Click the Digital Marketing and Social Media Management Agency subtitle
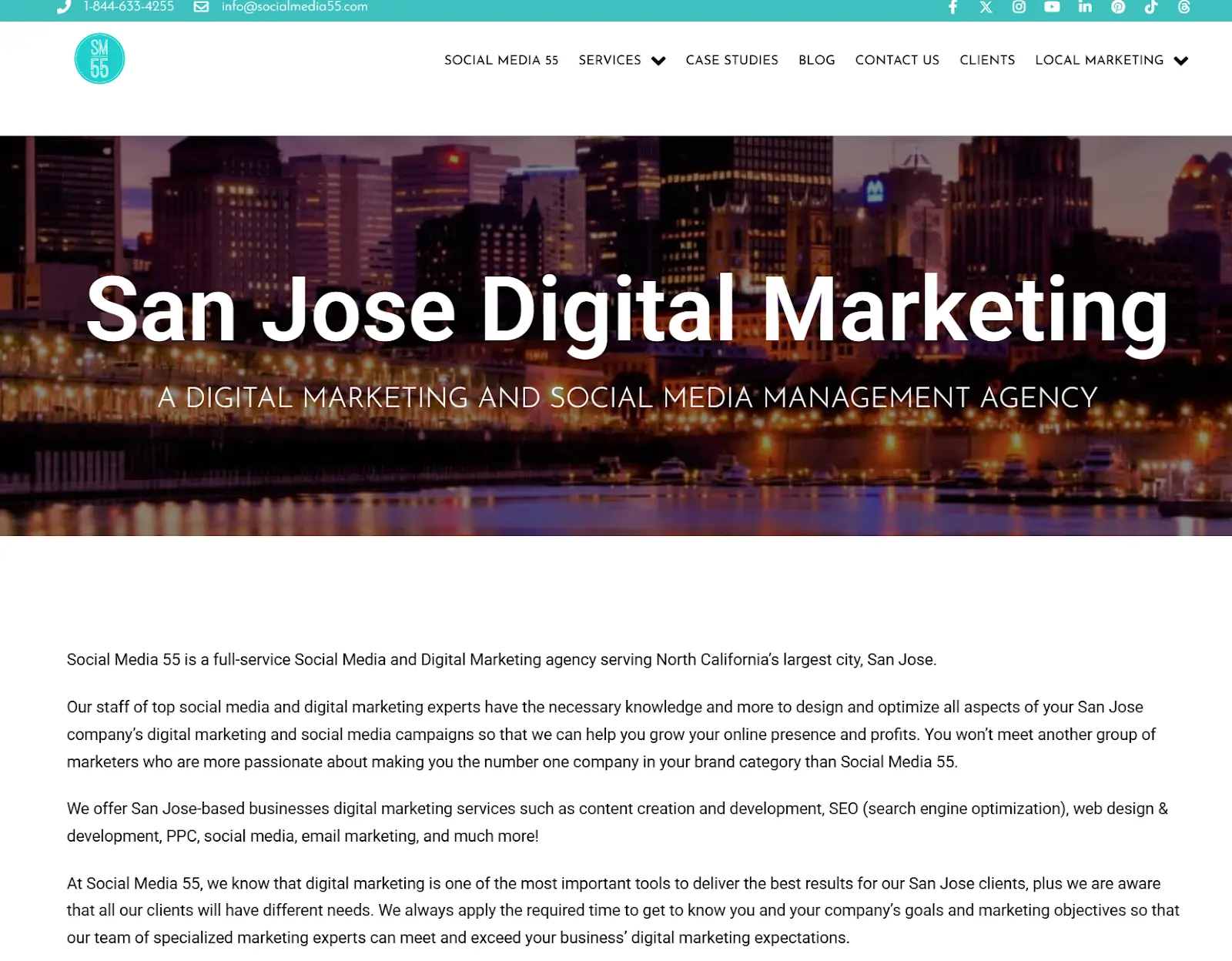 [628, 397]
